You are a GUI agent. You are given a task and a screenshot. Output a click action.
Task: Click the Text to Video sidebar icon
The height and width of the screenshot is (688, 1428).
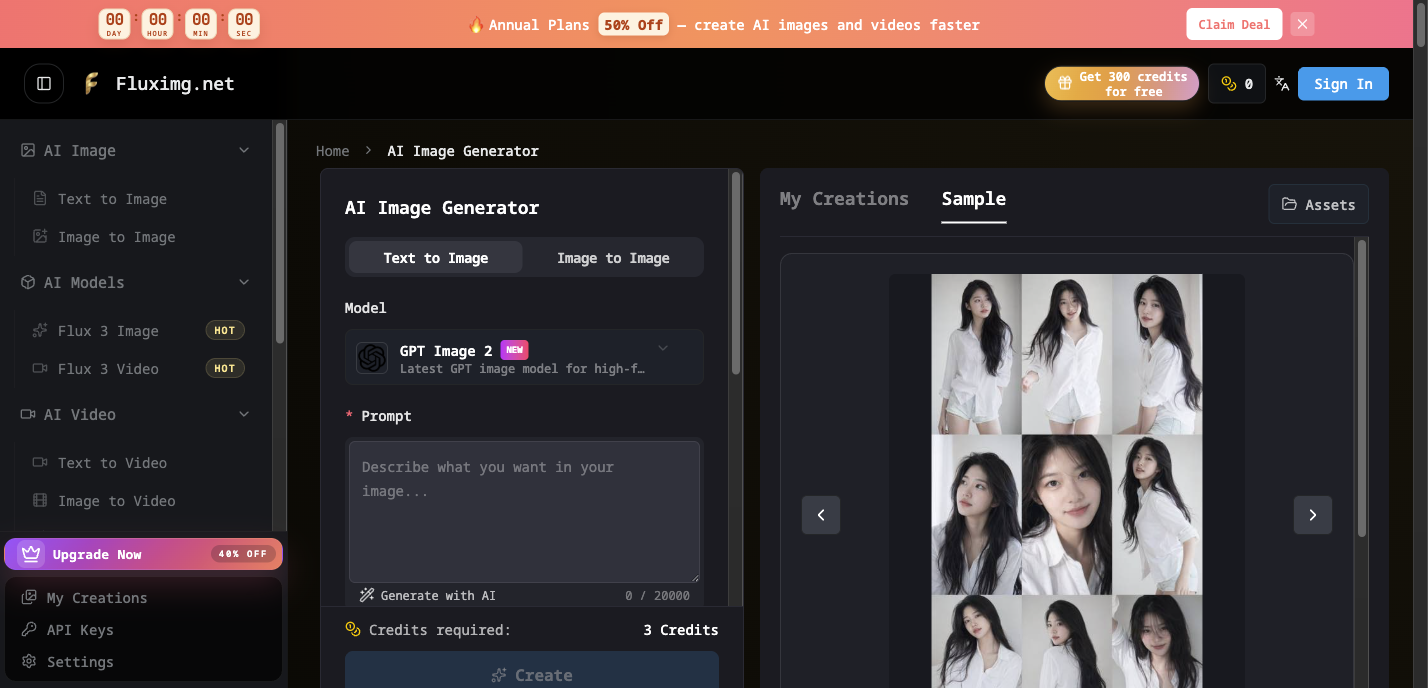pyautogui.click(x=40, y=463)
